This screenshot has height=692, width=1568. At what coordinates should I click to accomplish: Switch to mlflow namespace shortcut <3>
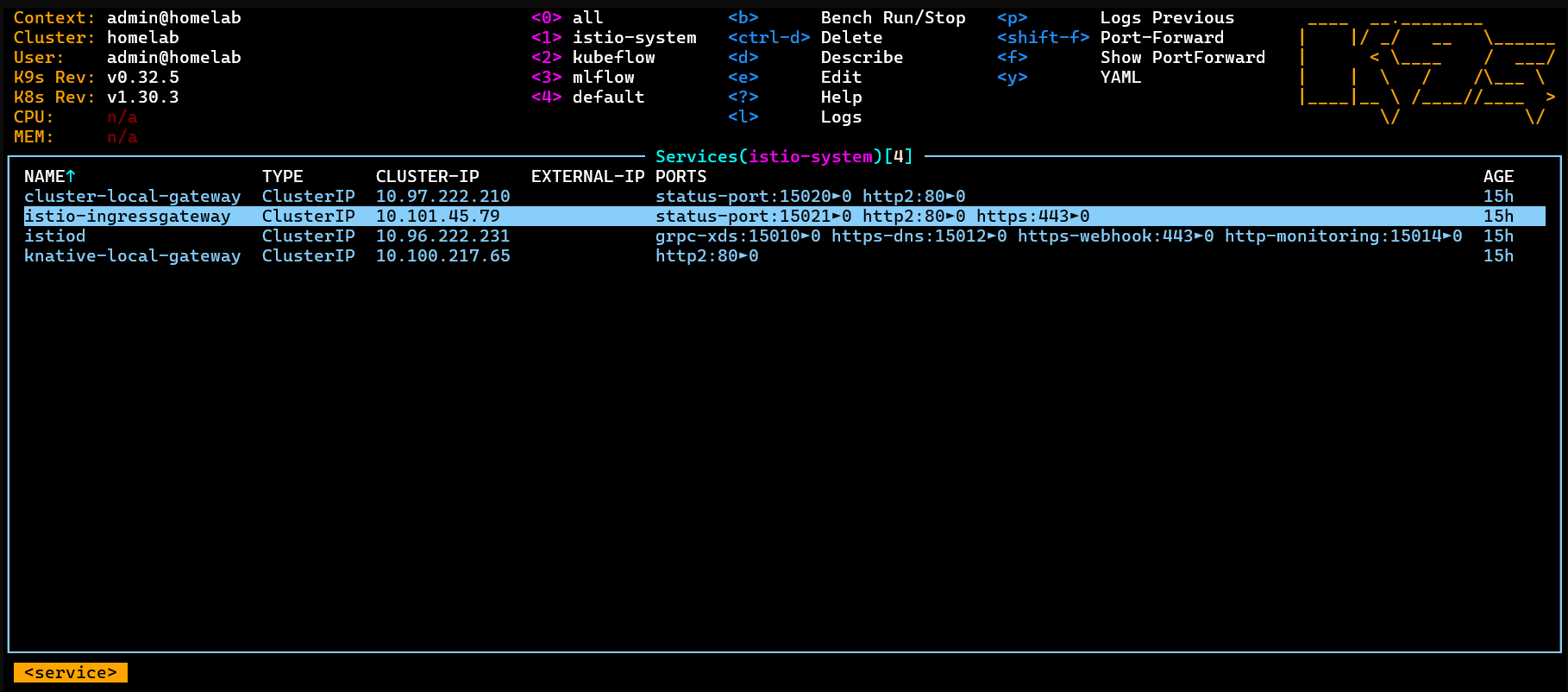(583, 78)
